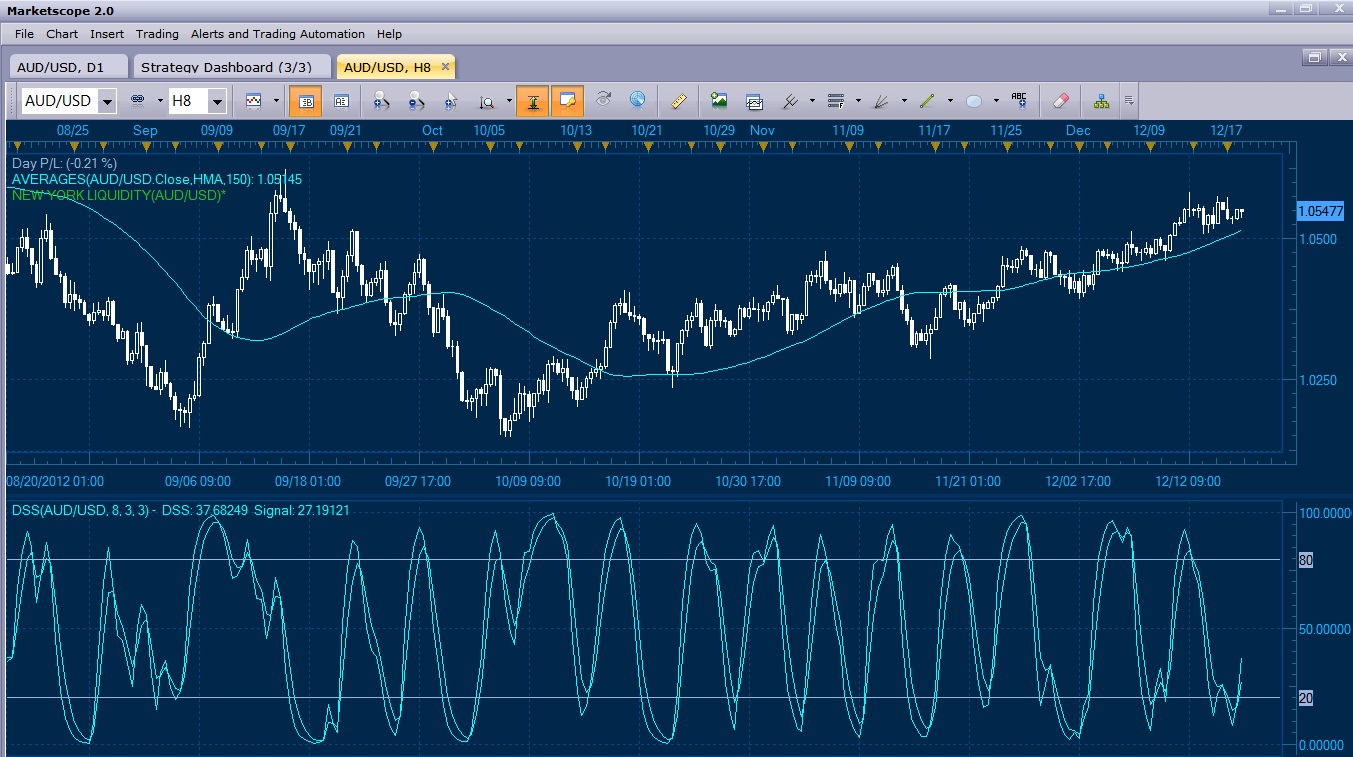Screen dimensions: 1353x757
Task: Open Alerts and Trading Automation menu
Action: [x=278, y=34]
